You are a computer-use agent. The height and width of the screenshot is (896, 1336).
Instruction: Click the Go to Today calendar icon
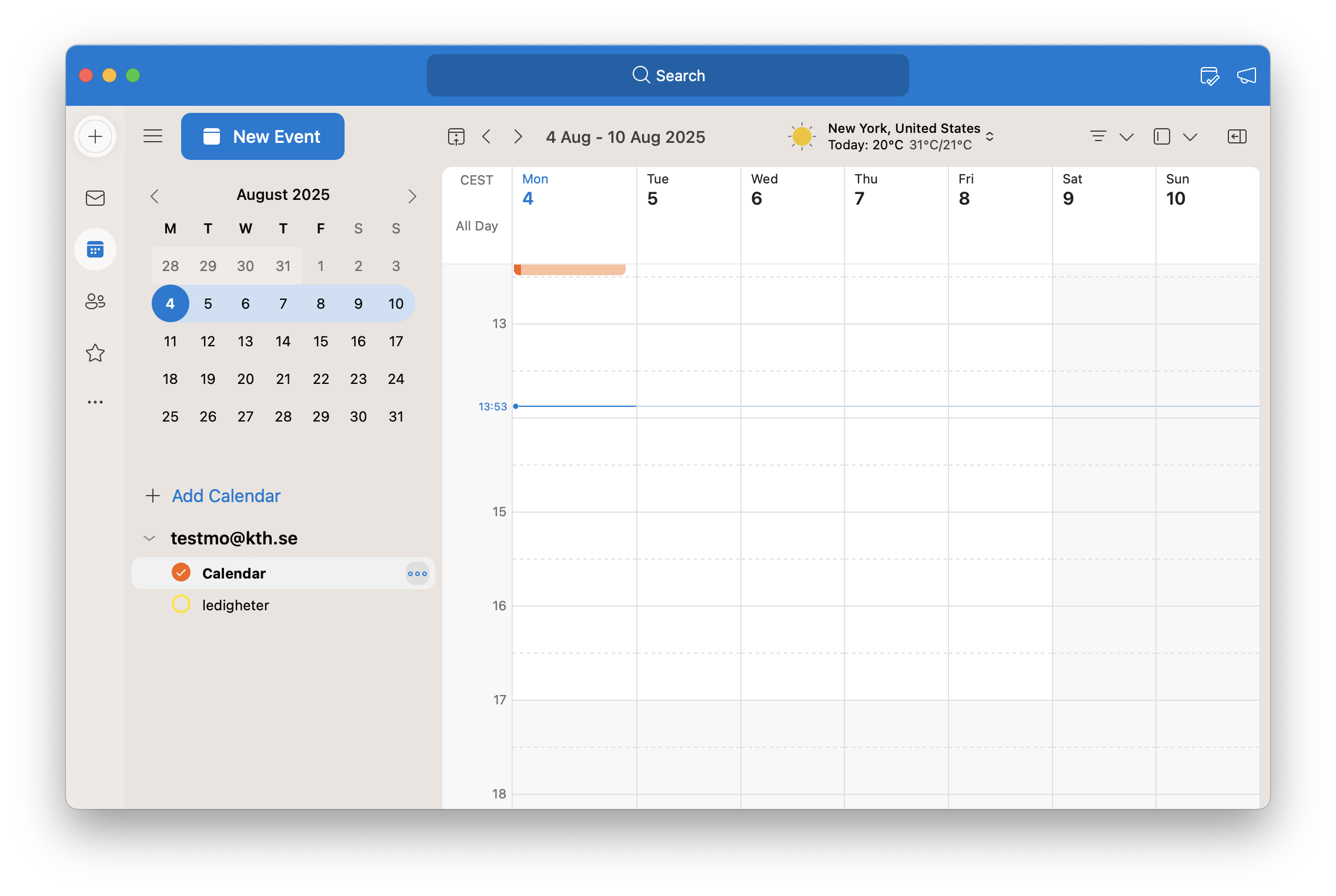[456, 137]
